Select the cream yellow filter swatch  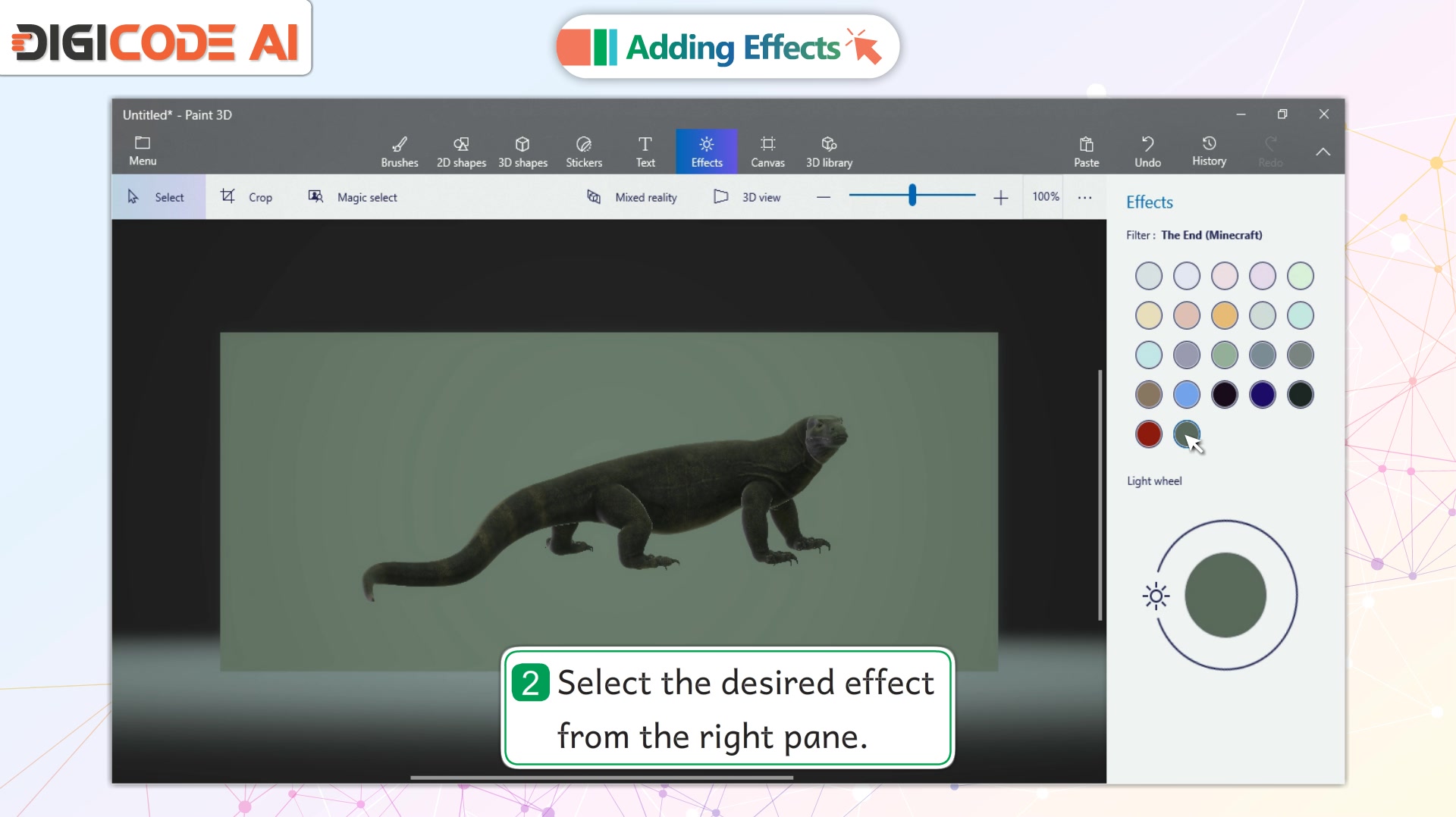click(x=1149, y=315)
